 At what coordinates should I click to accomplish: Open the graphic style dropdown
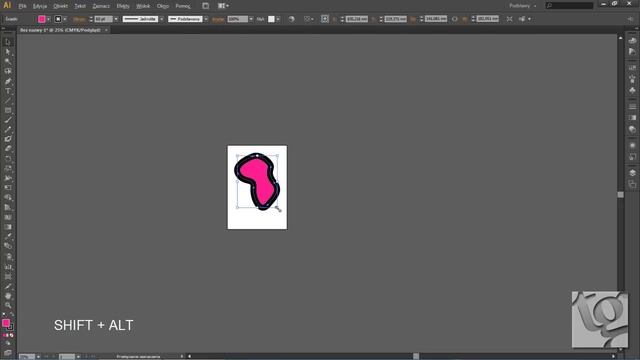[278, 19]
